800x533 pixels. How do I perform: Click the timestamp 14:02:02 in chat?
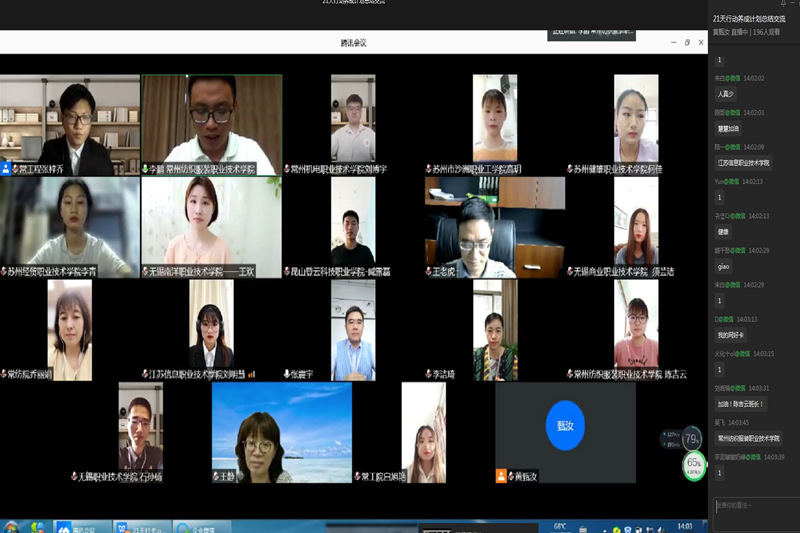754,78
